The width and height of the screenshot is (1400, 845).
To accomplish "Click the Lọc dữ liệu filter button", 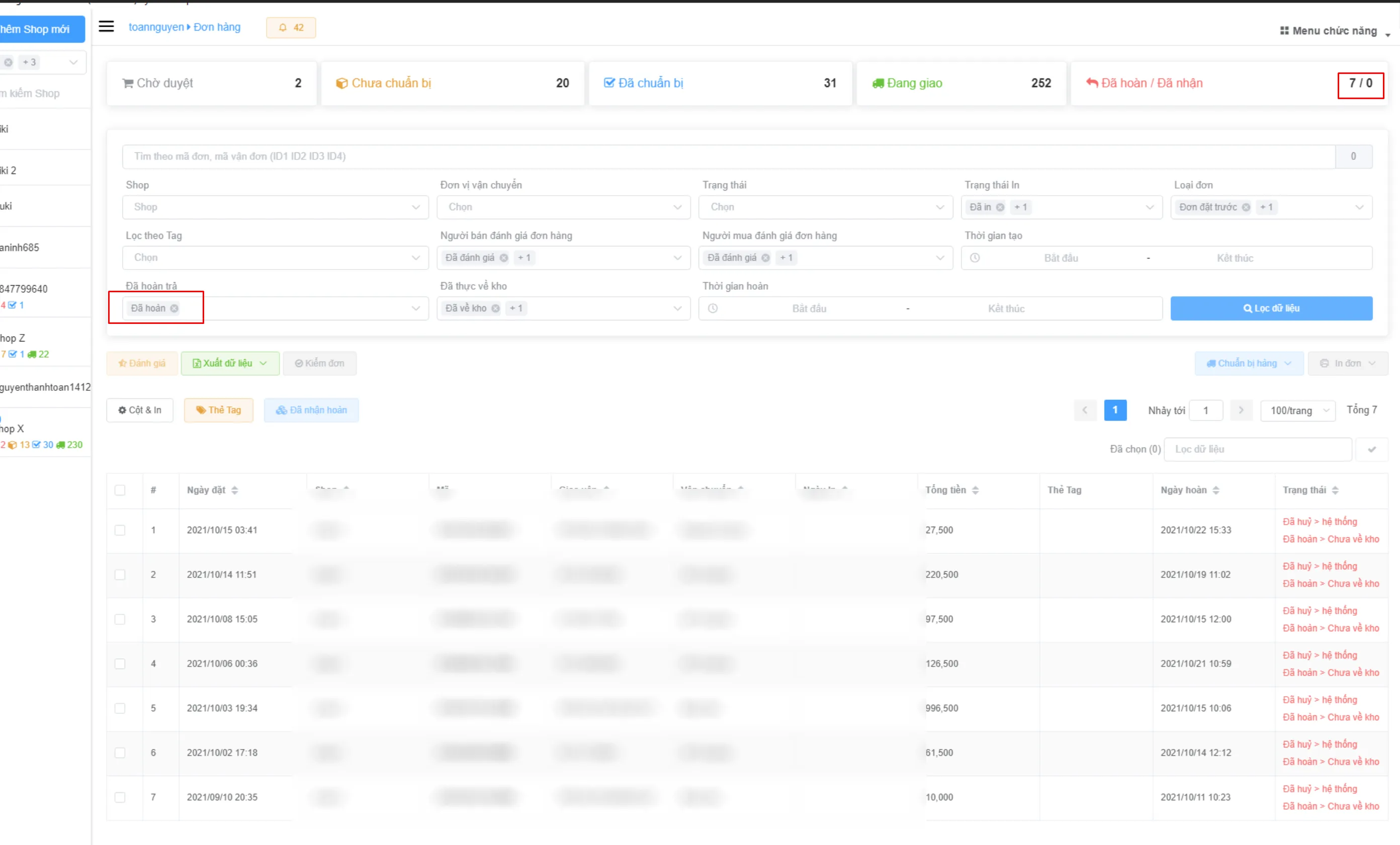I will coord(1271,308).
